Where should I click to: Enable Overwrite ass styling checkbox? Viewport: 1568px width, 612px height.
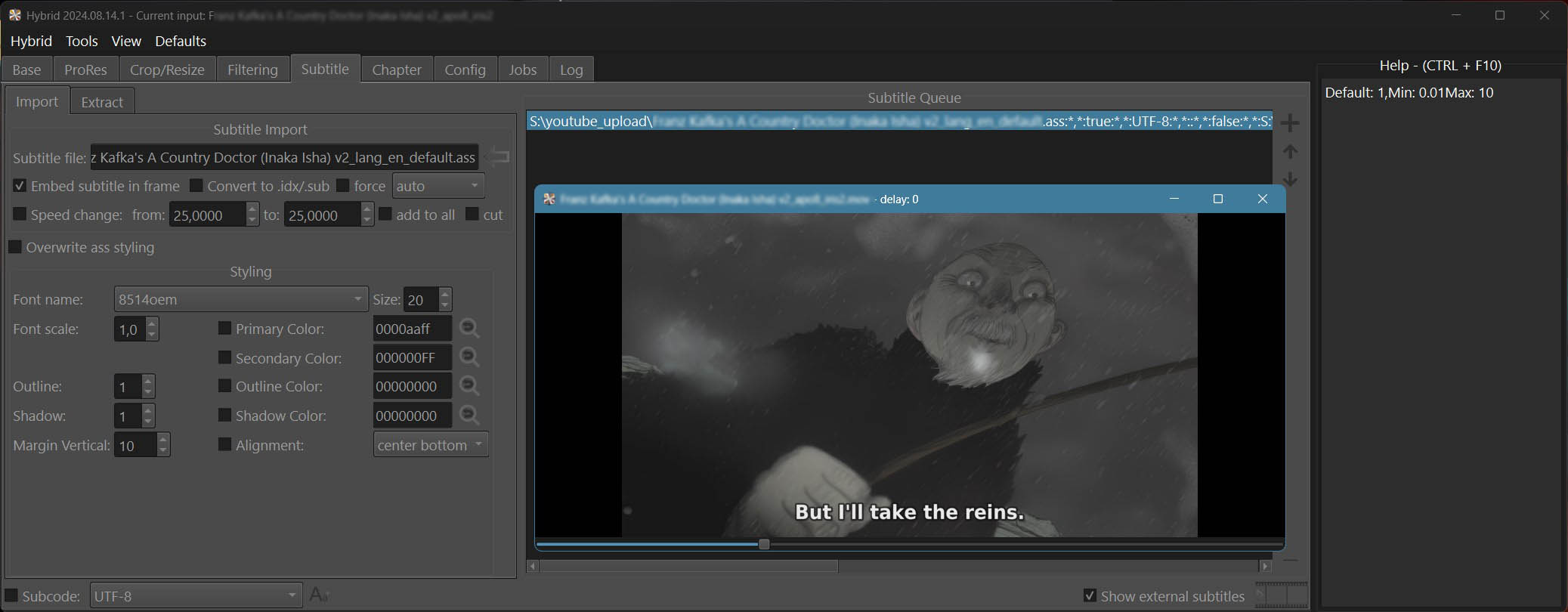[15, 247]
